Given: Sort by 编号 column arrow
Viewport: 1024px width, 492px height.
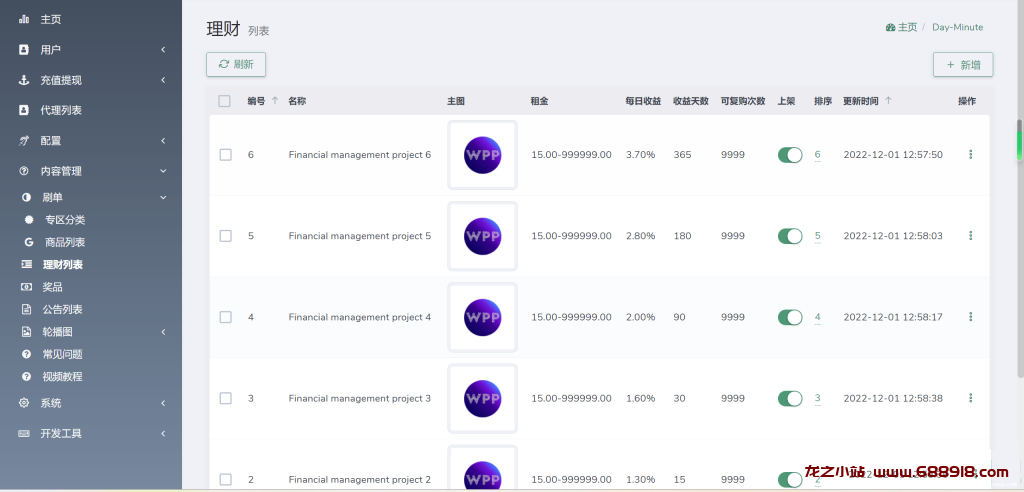Looking at the screenshot, I should point(275,101).
